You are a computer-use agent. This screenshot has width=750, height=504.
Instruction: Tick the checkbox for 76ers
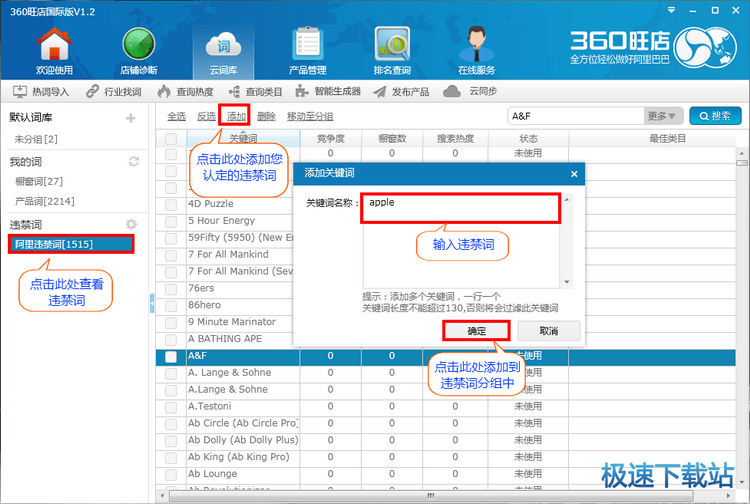(x=171, y=289)
